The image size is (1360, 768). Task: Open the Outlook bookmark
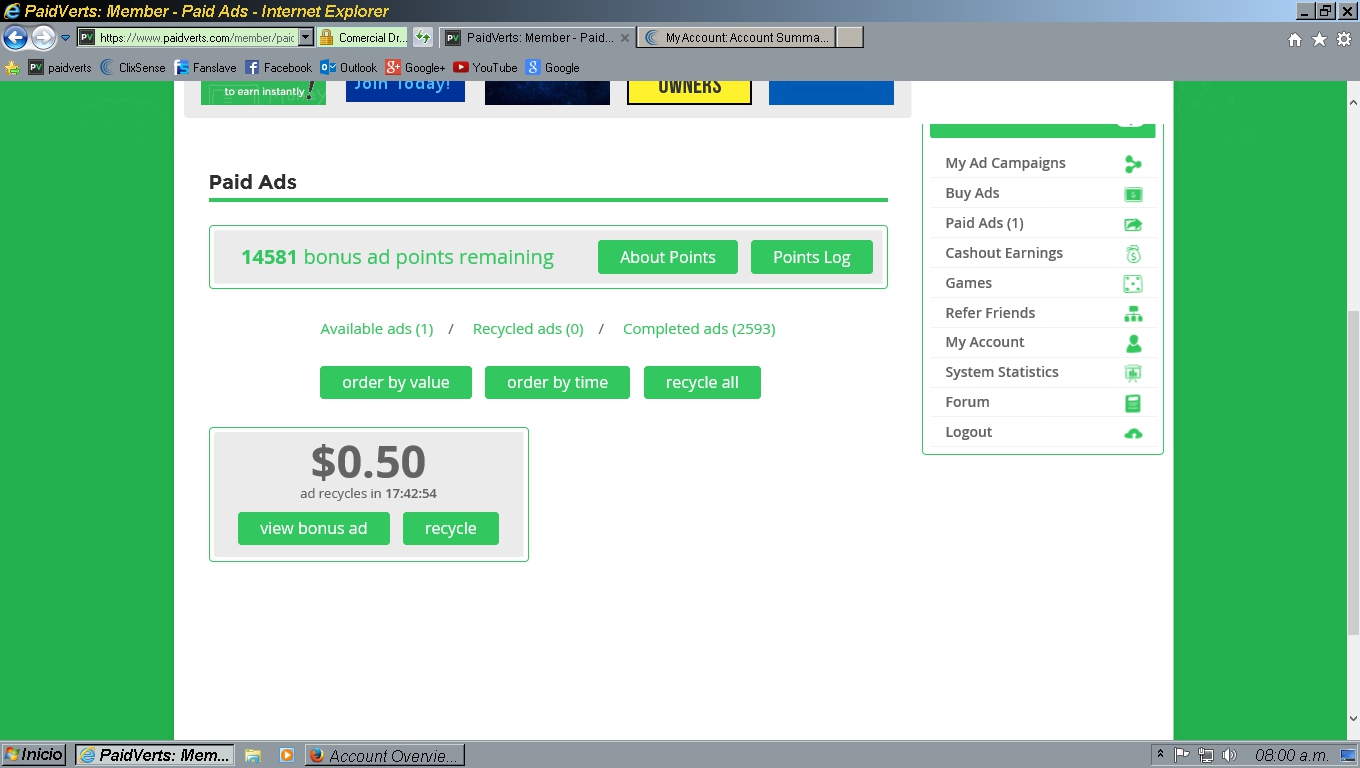[349, 68]
